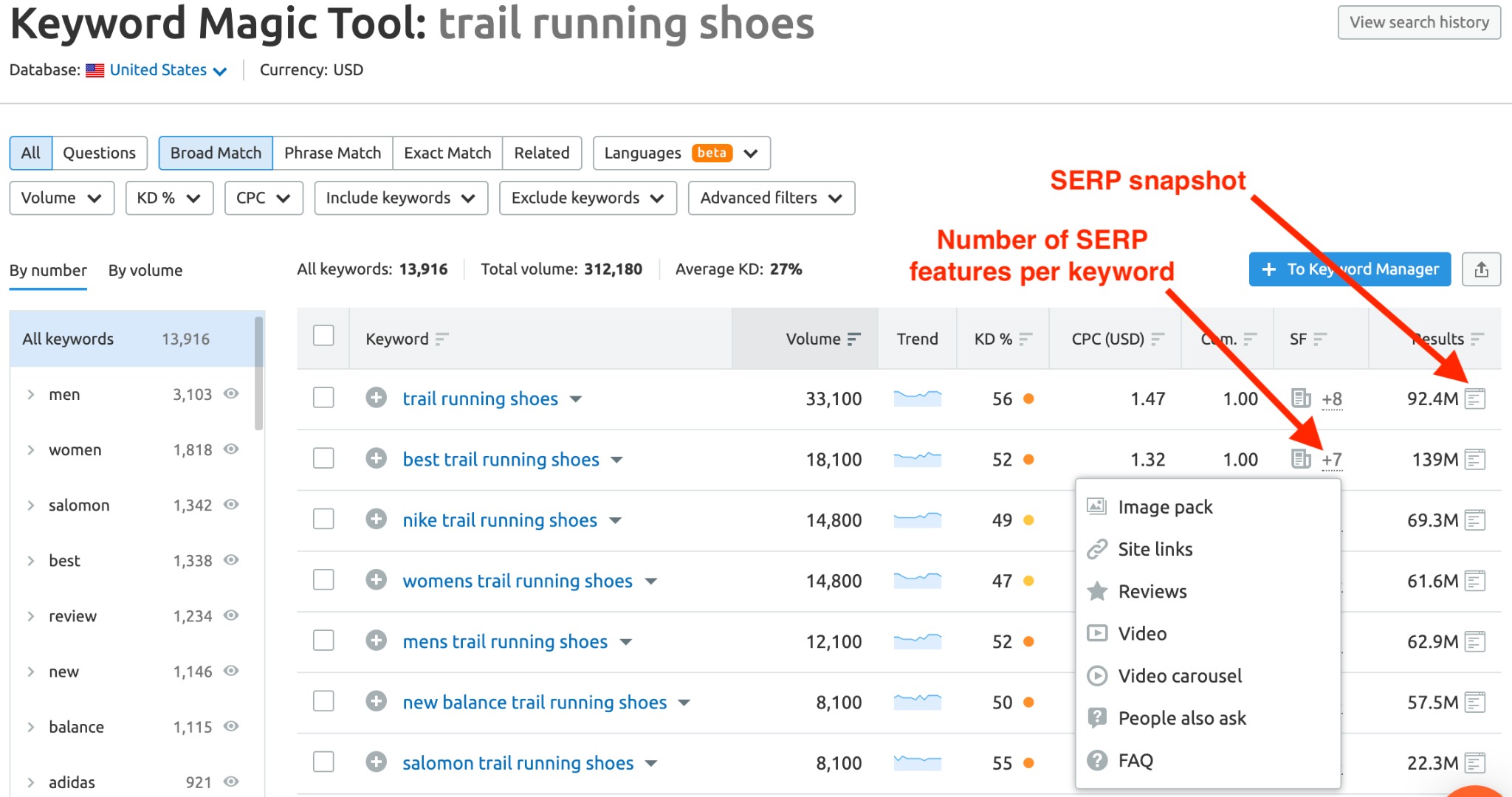Open SERP snapshot for salomon trail running shoes

1475,762
